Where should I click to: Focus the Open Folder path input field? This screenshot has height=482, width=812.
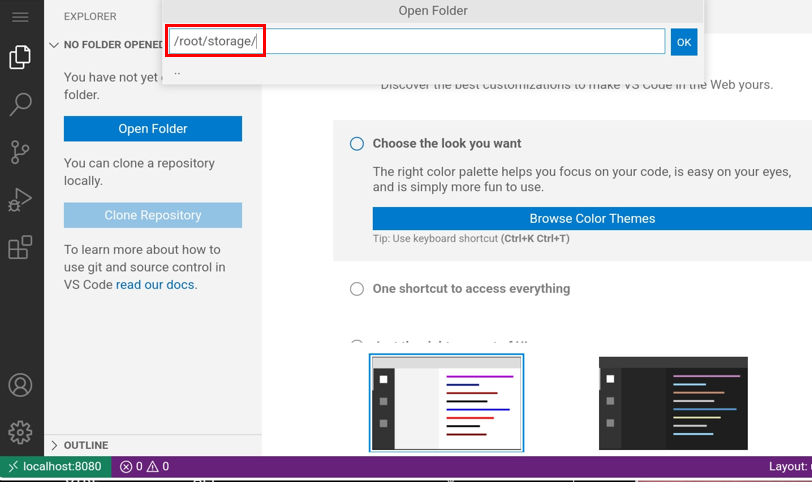point(417,41)
